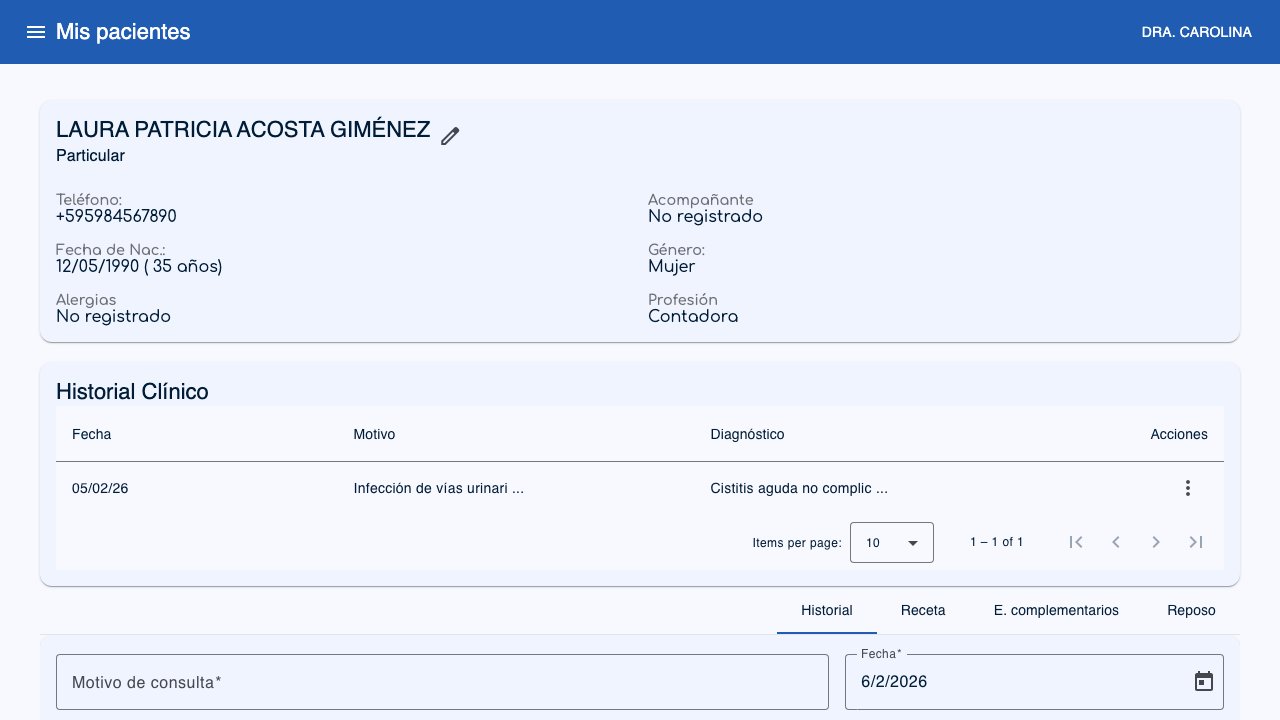Open the calendar date picker icon
Screen dimensions: 1280x720
coord(1204,681)
